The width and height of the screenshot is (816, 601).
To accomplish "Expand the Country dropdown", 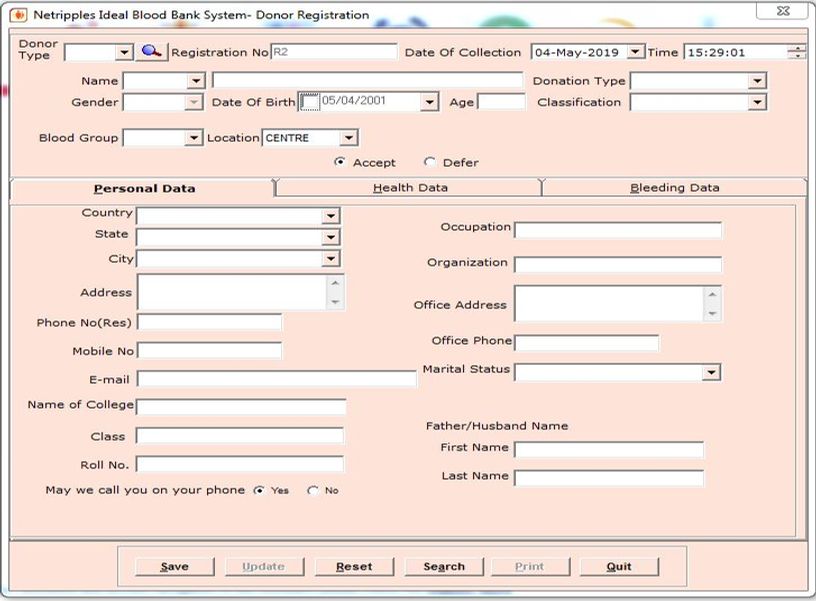I will (331, 215).
